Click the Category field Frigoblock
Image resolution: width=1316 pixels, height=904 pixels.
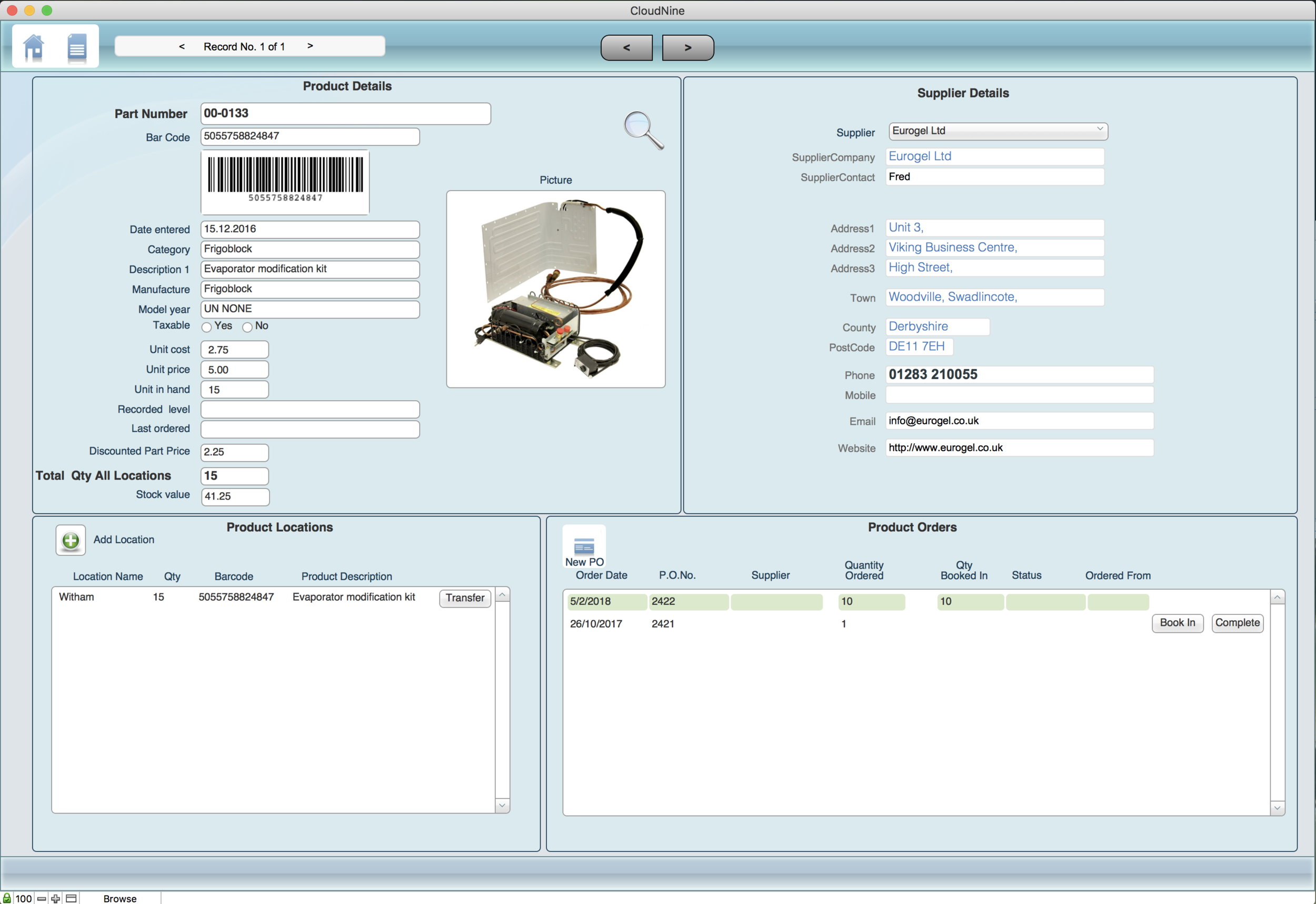[x=311, y=249]
